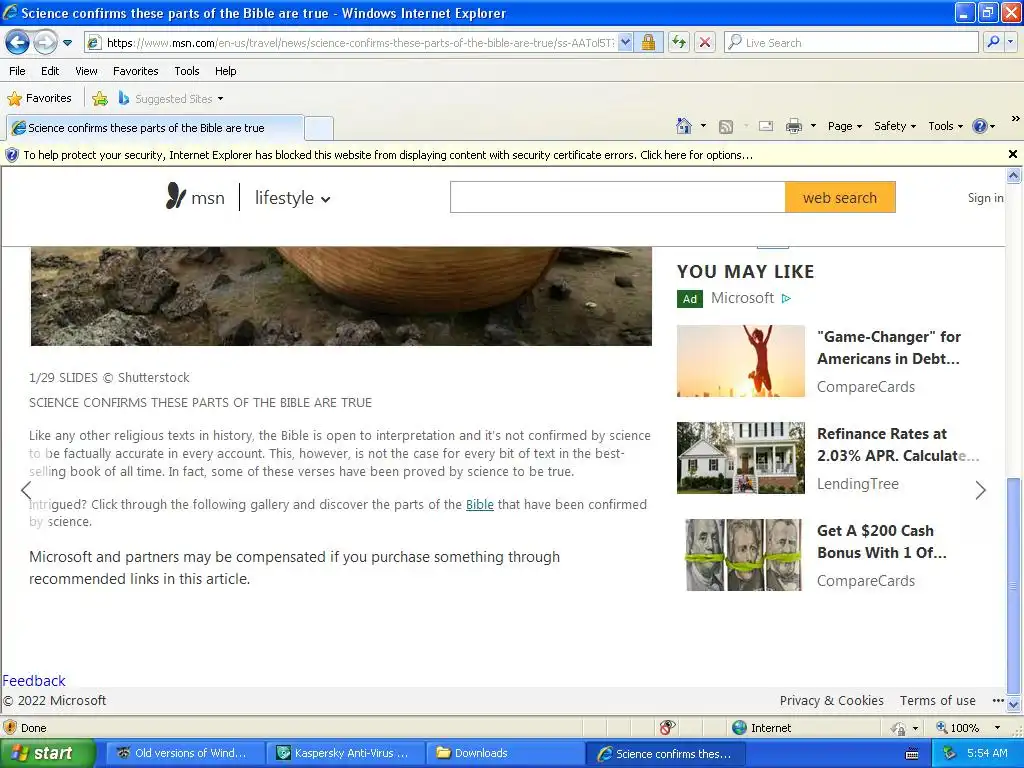
Task: Expand command bar overflow chevron
Action: pos(1016,118)
